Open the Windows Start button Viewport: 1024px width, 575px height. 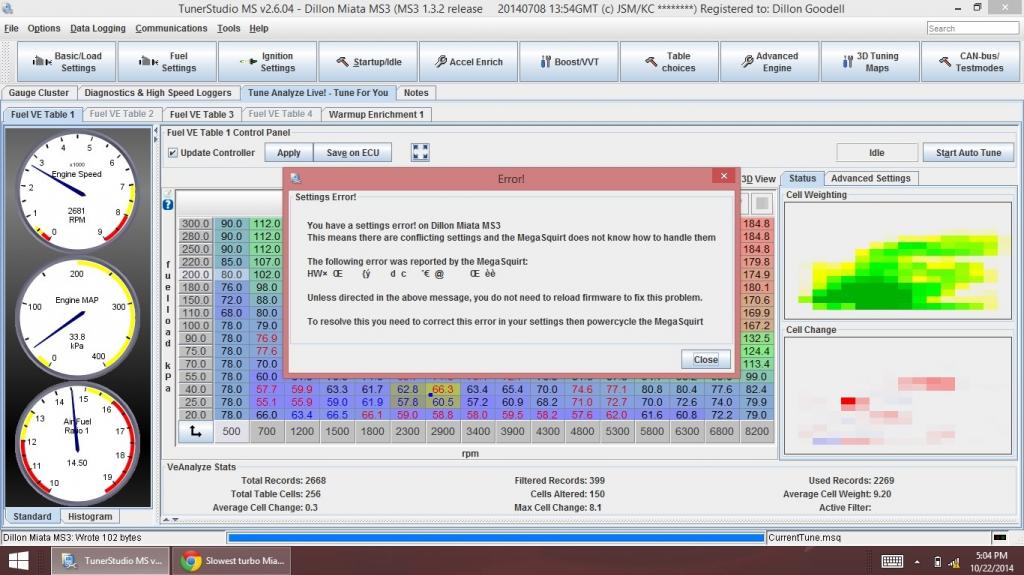18,561
